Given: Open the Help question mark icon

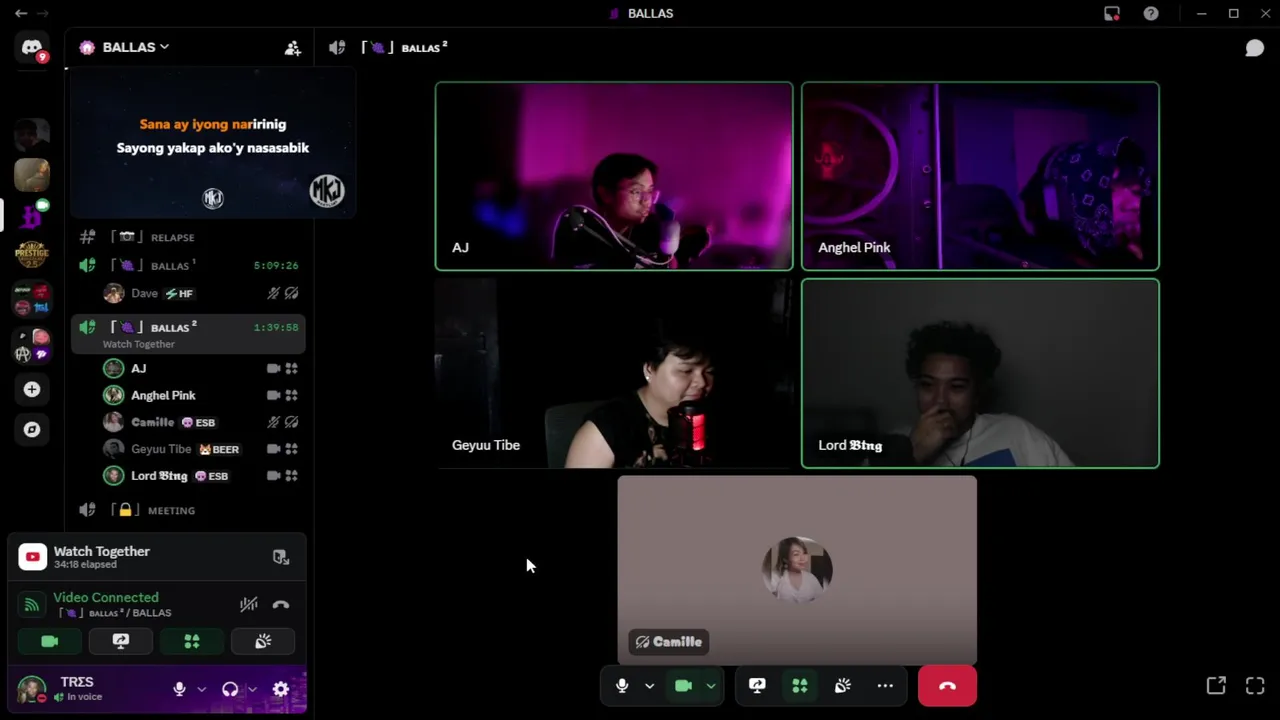Looking at the screenshot, I should pos(1151,13).
